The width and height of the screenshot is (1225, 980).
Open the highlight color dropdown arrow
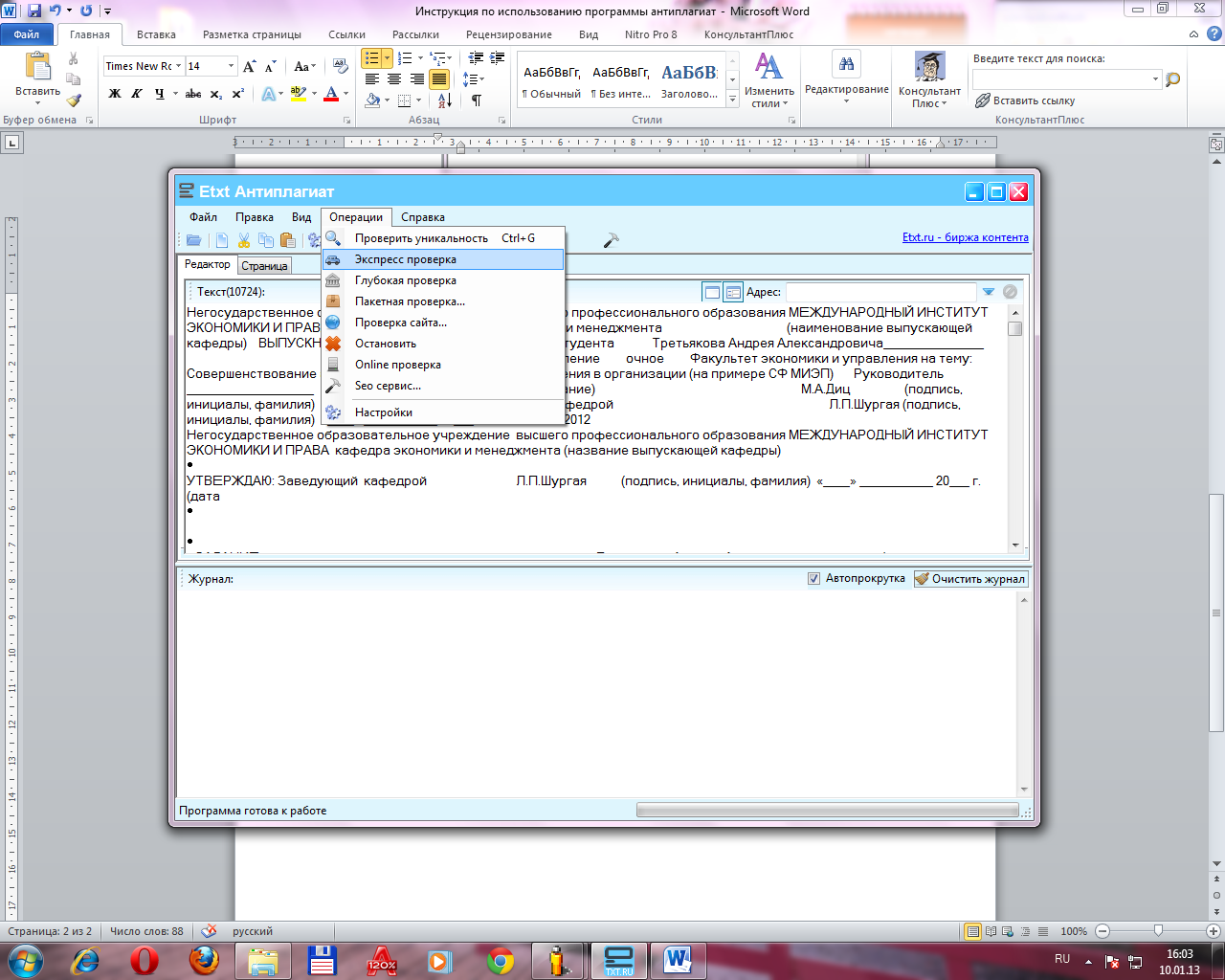(315, 94)
